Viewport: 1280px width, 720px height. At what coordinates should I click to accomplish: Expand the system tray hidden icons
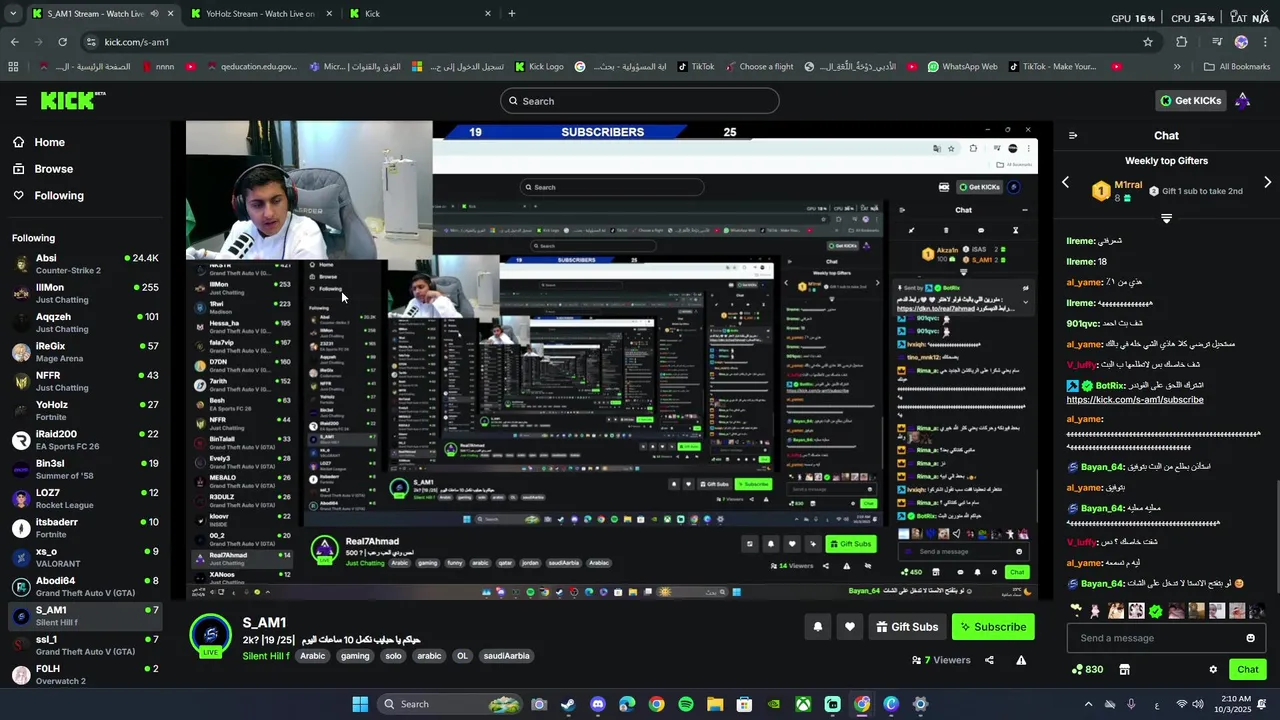click(1088, 704)
